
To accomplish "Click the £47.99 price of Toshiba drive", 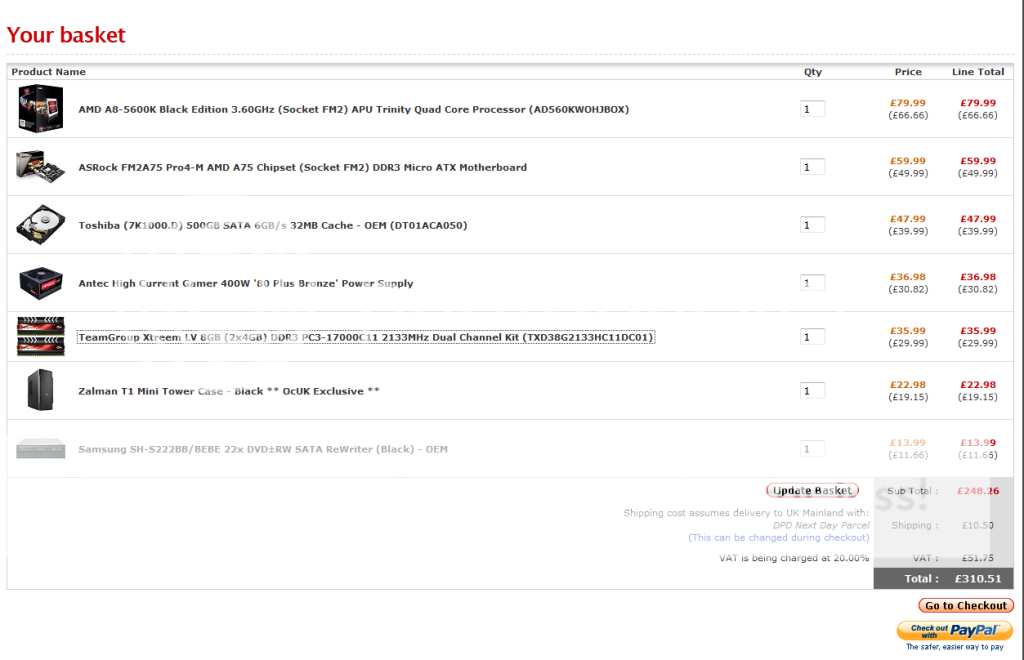I will 908,219.
